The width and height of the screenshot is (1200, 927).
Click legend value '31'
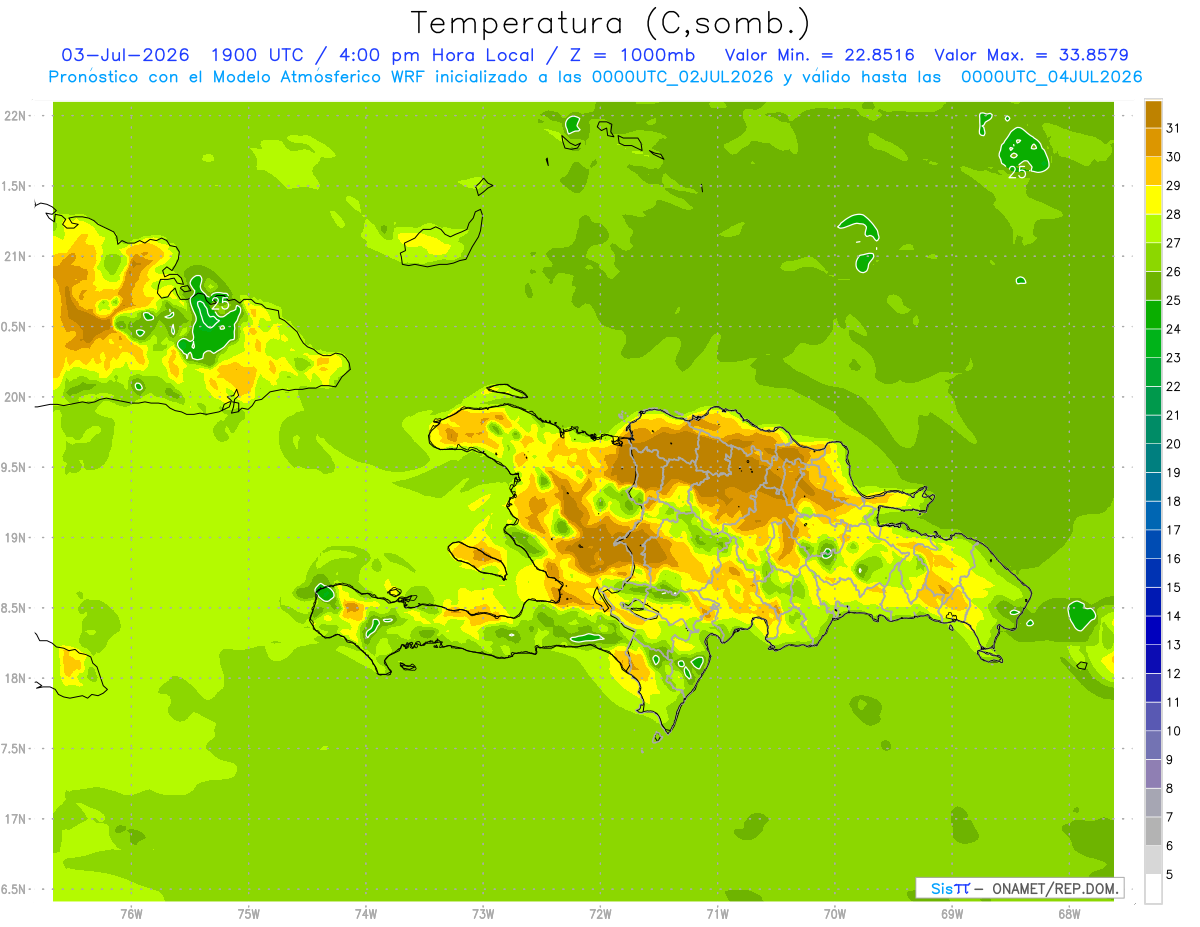click(x=1173, y=128)
